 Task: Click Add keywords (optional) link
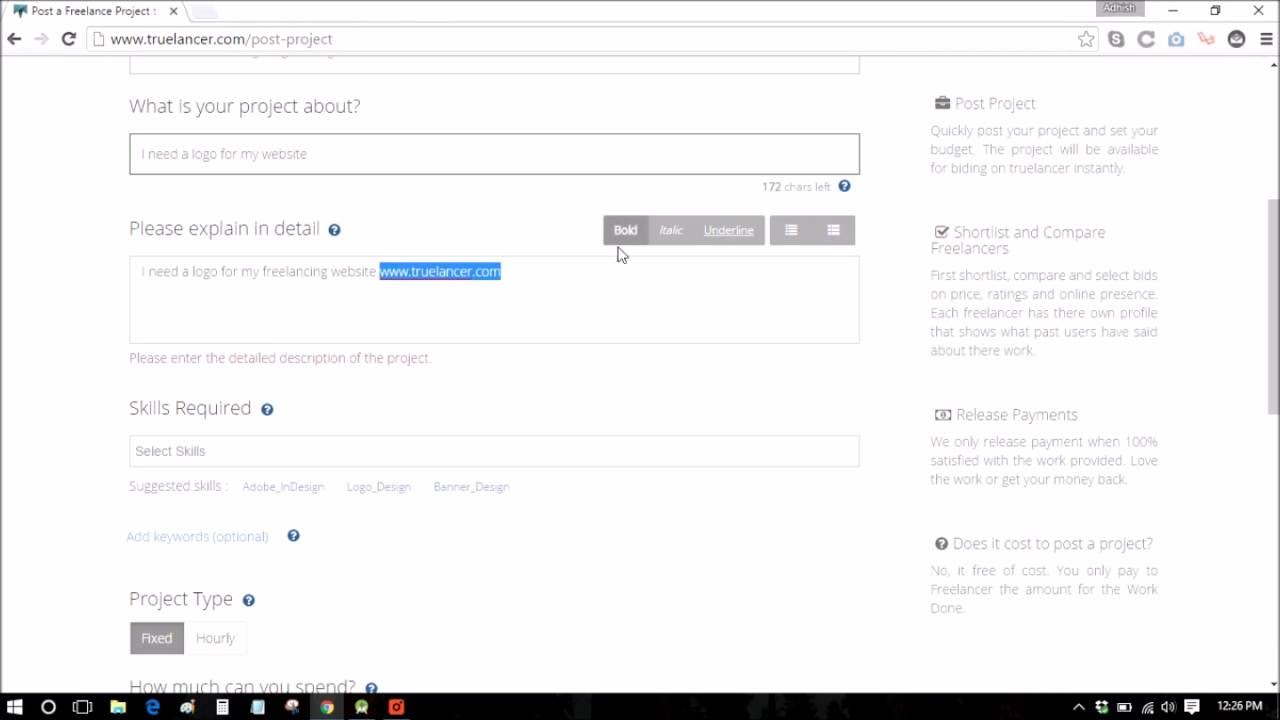(x=197, y=537)
